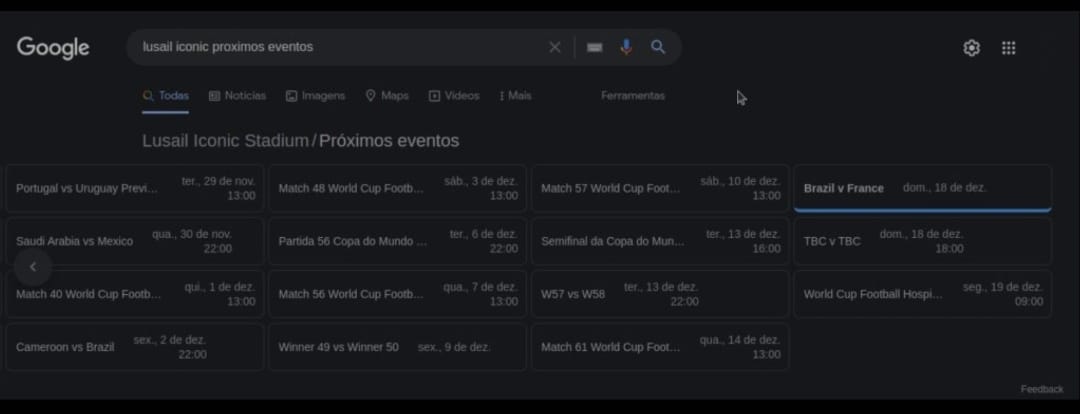The image size is (1080, 414).
Task: Click the Lusail Iconic Stadium heading link
Action: coord(225,141)
